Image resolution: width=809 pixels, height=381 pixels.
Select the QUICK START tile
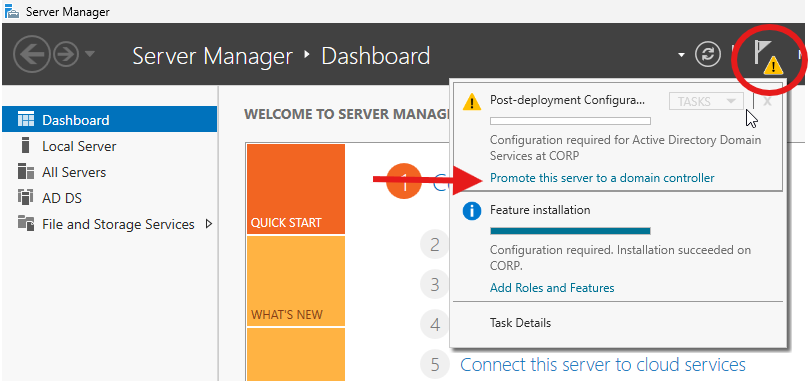click(x=296, y=189)
